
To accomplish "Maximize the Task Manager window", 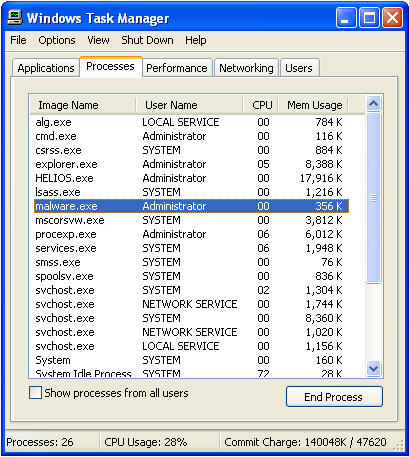I will (x=369, y=18).
